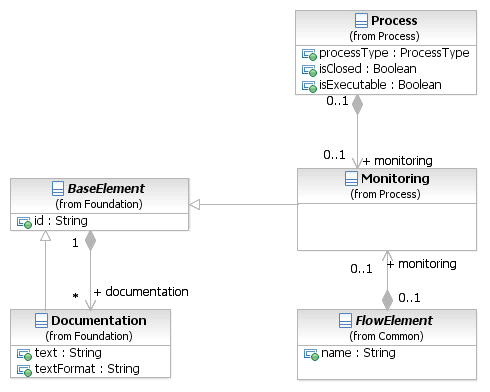Click the composition diamond under BaseElement
The image size is (490, 392).
[x=90, y=240]
